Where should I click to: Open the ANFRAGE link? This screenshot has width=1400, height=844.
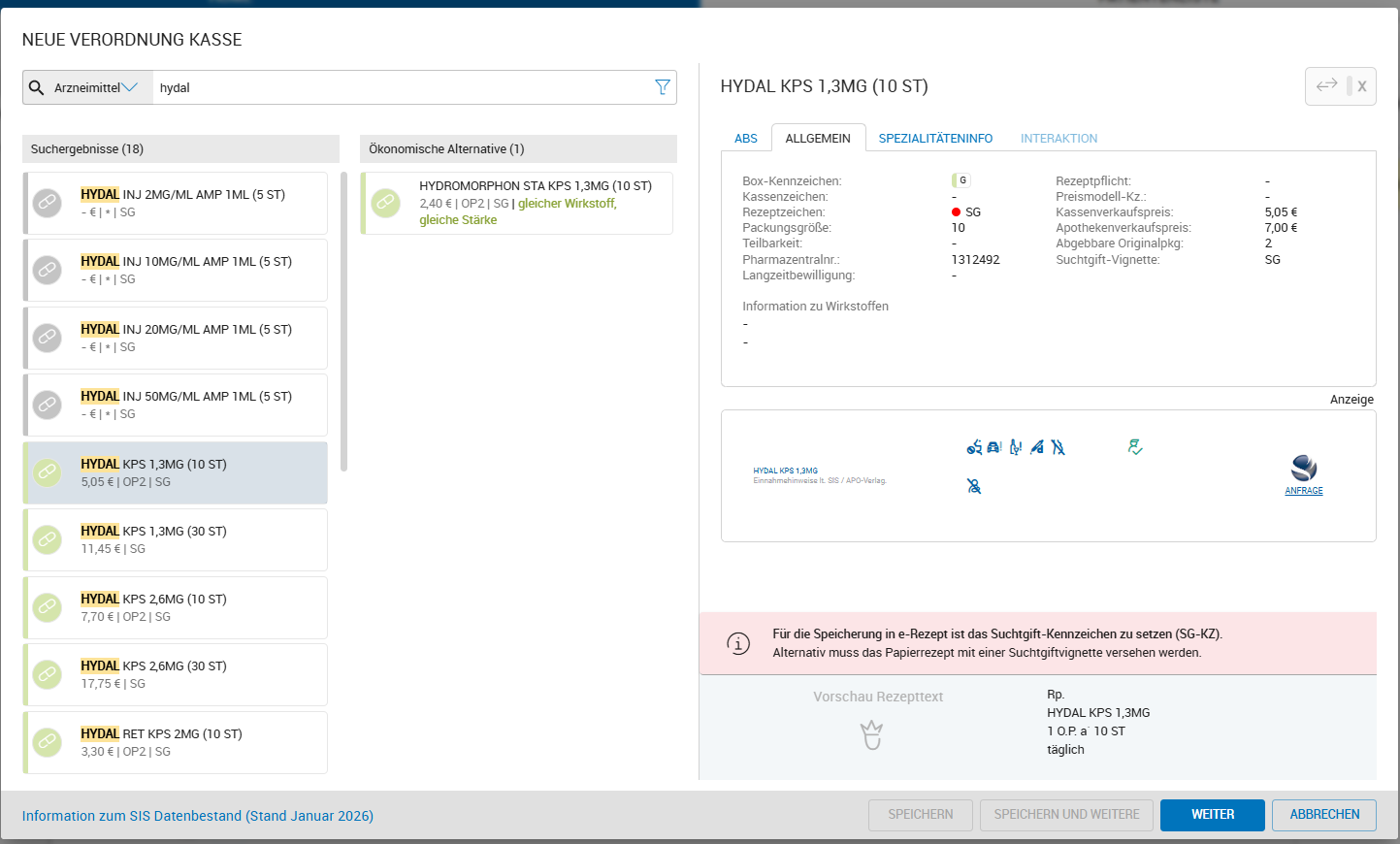click(1304, 491)
